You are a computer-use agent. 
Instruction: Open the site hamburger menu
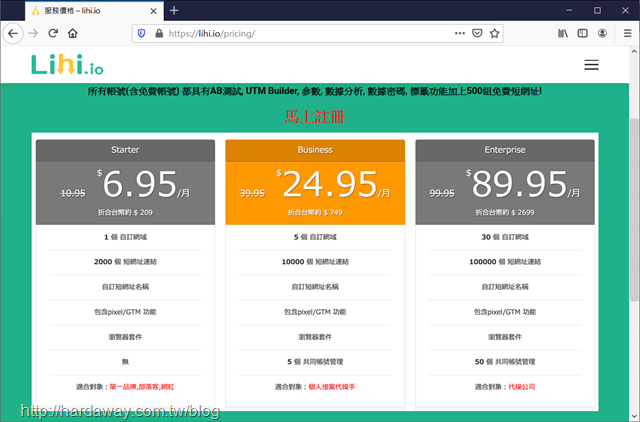[591, 65]
